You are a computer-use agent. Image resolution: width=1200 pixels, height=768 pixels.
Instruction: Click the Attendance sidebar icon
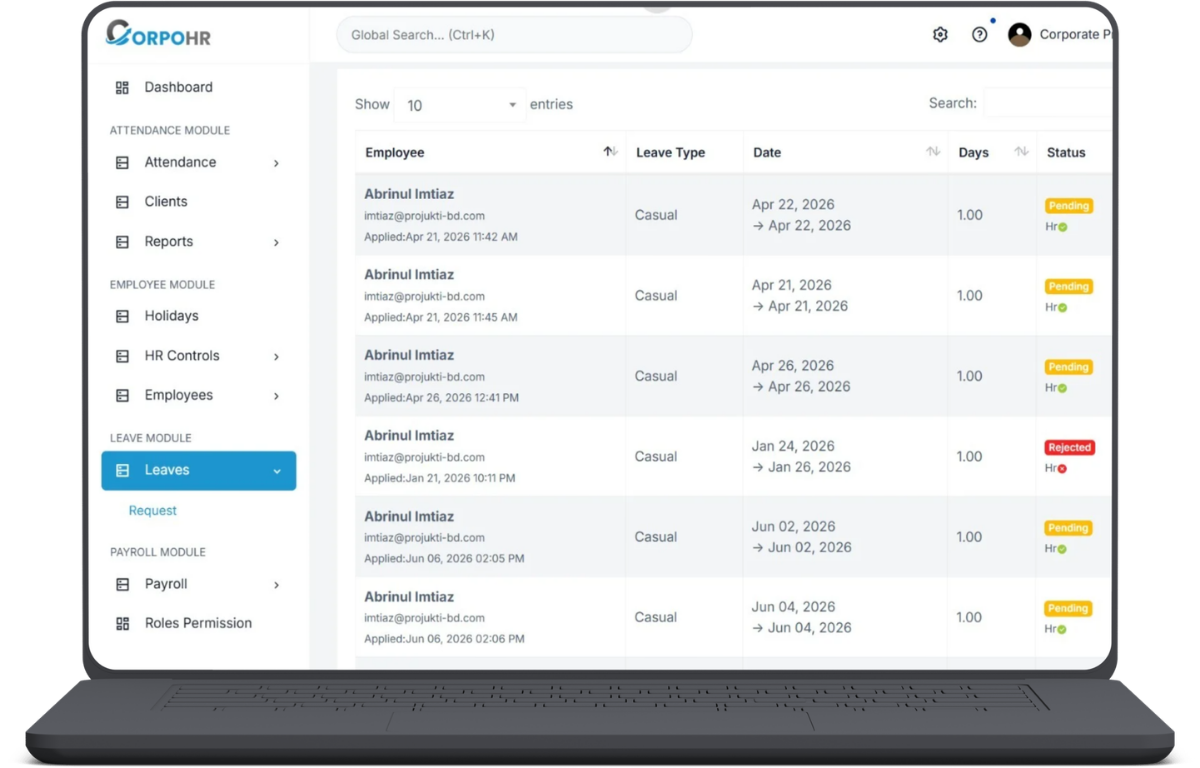pos(123,163)
